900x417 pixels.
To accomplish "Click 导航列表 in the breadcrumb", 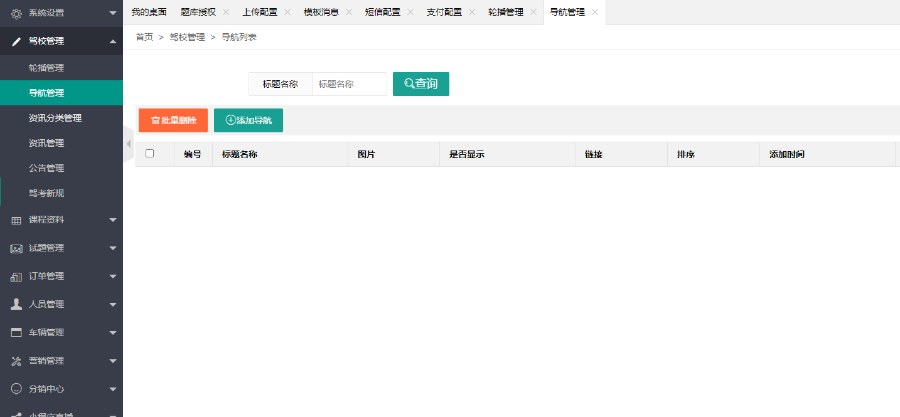I will (x=239, y=37).
